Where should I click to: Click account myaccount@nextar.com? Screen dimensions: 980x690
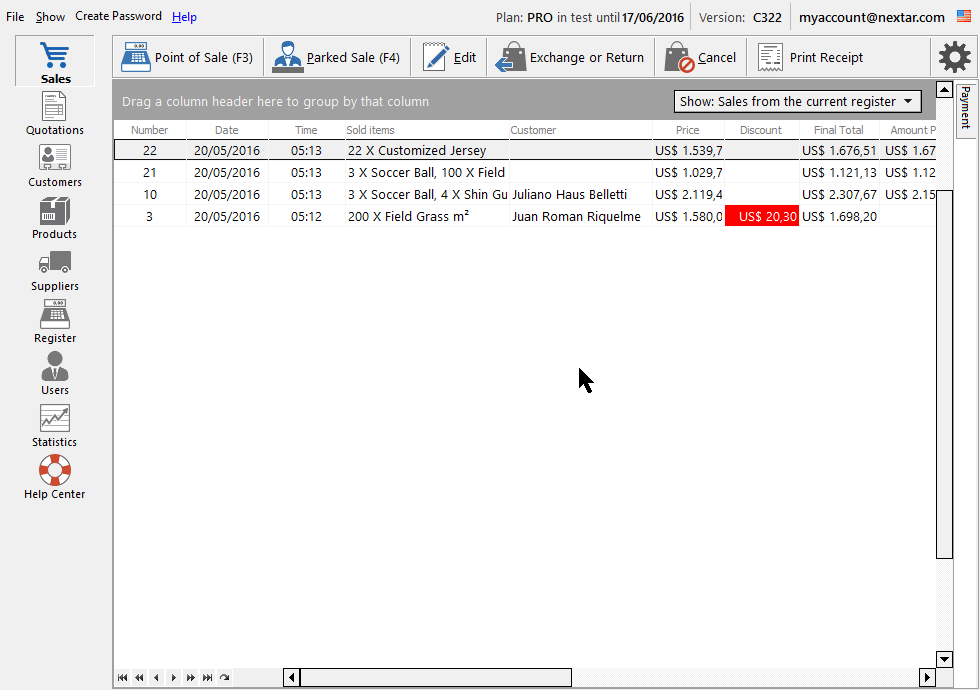(x=871, y=18)
